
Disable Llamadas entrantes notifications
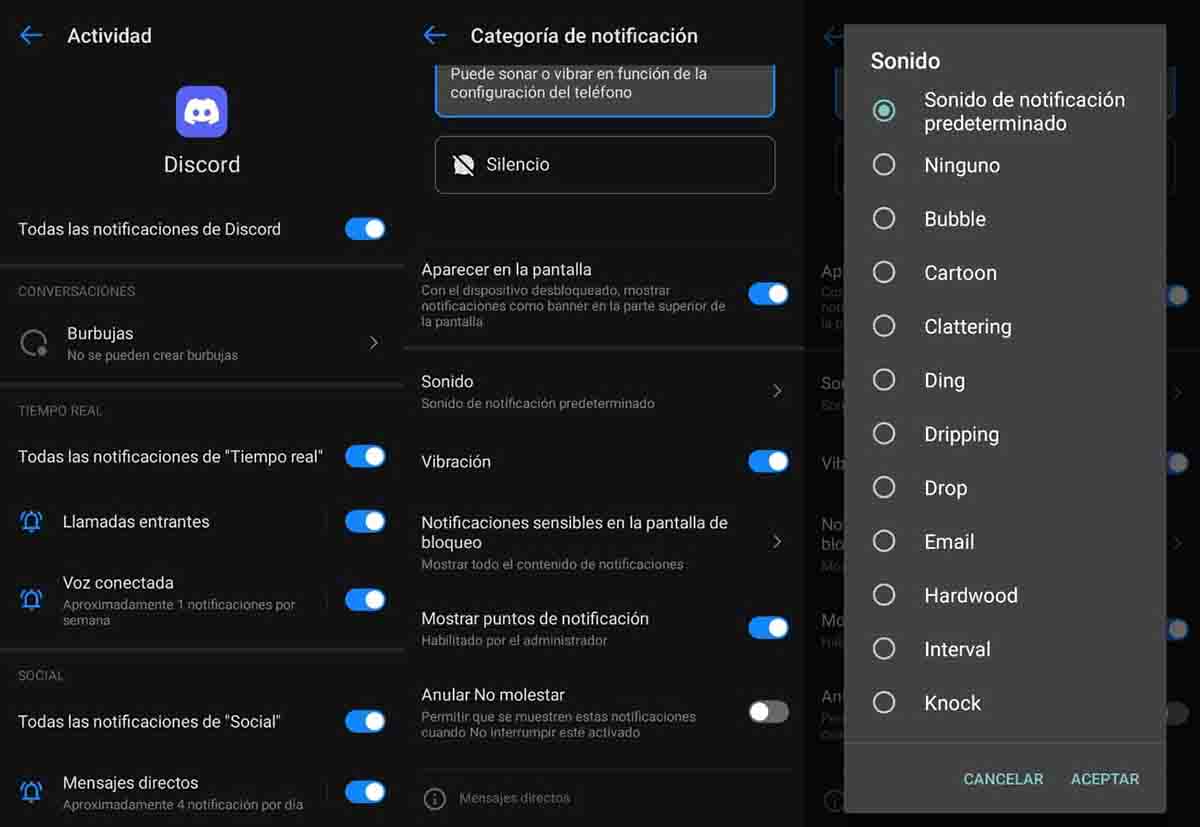[365, 522]
